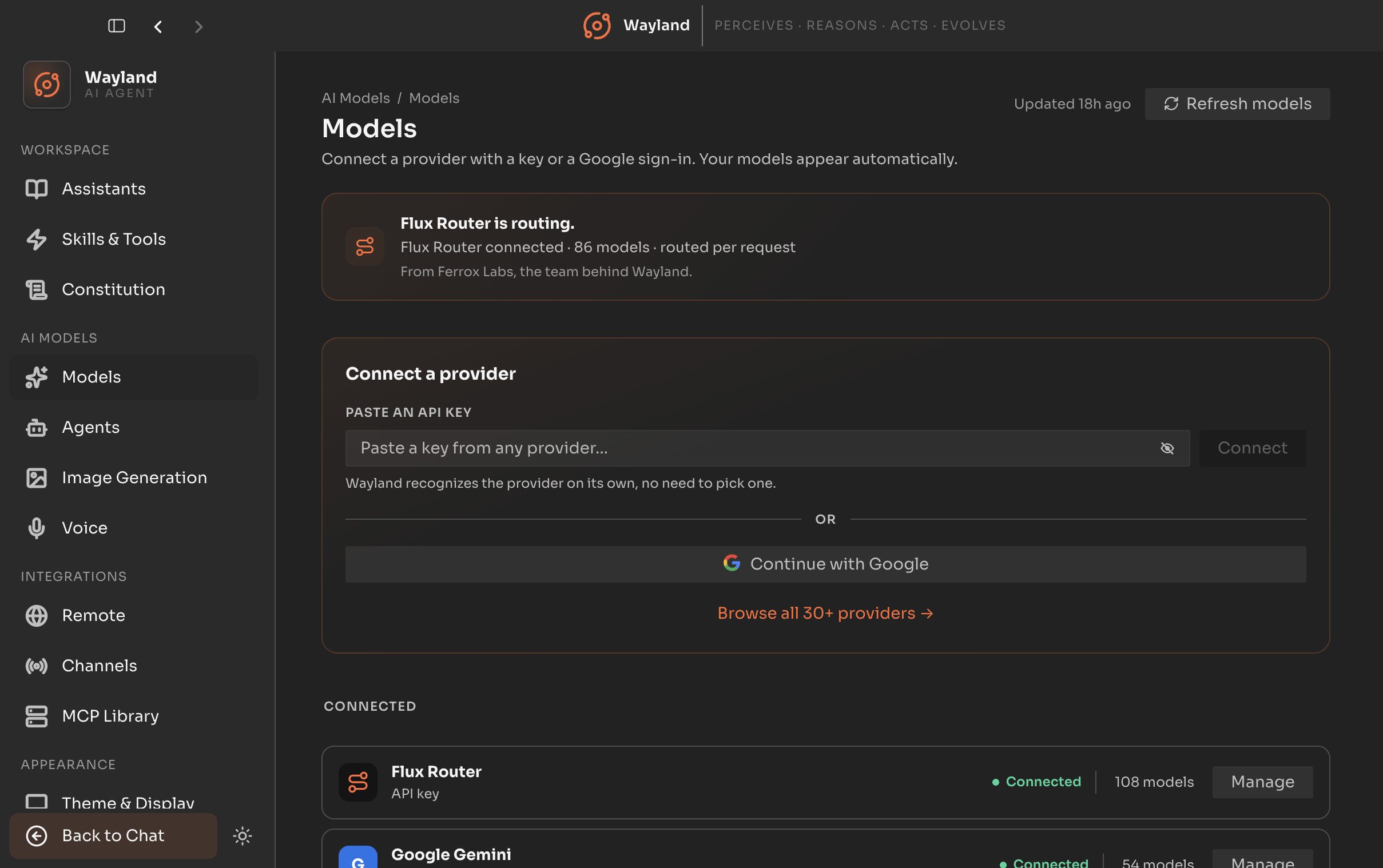Click the Remote globe icon

[x=36, y=615]
